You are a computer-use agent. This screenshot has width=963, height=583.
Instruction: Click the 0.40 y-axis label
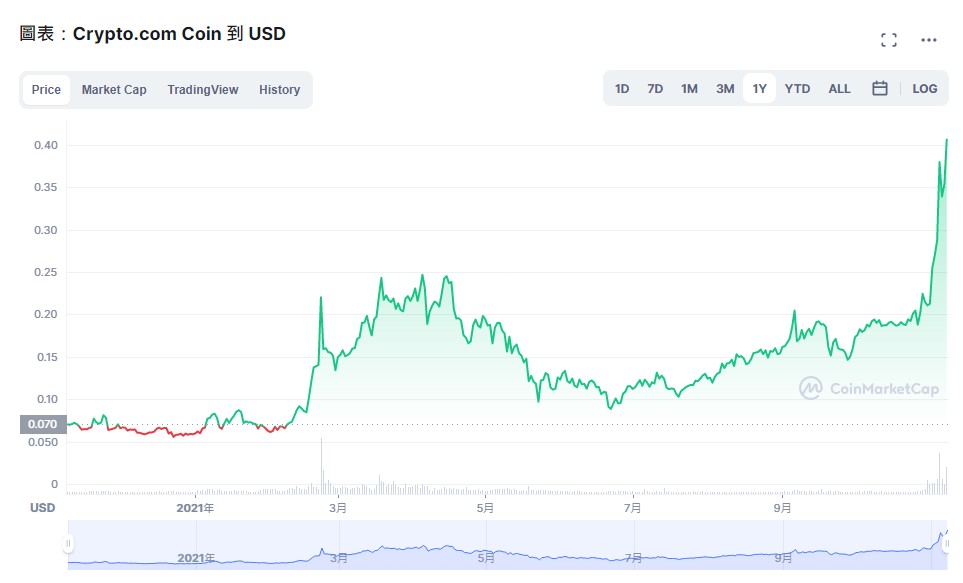pos(45,145)
